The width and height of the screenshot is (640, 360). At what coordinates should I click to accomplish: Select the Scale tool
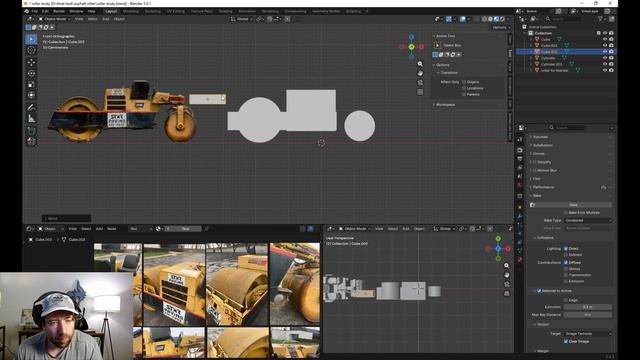(x=31, y=84)
